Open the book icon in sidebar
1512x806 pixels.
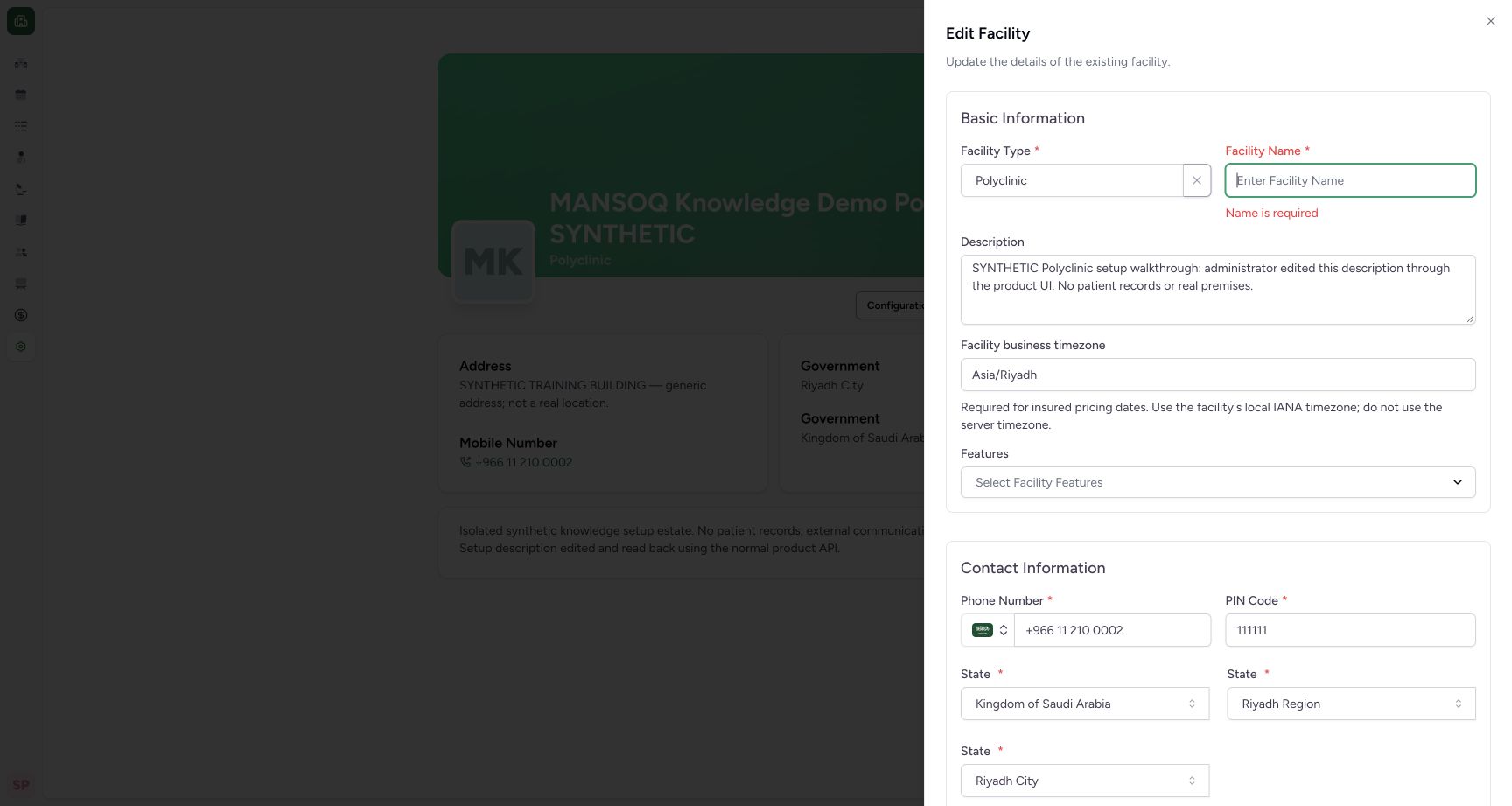[21, 221]
